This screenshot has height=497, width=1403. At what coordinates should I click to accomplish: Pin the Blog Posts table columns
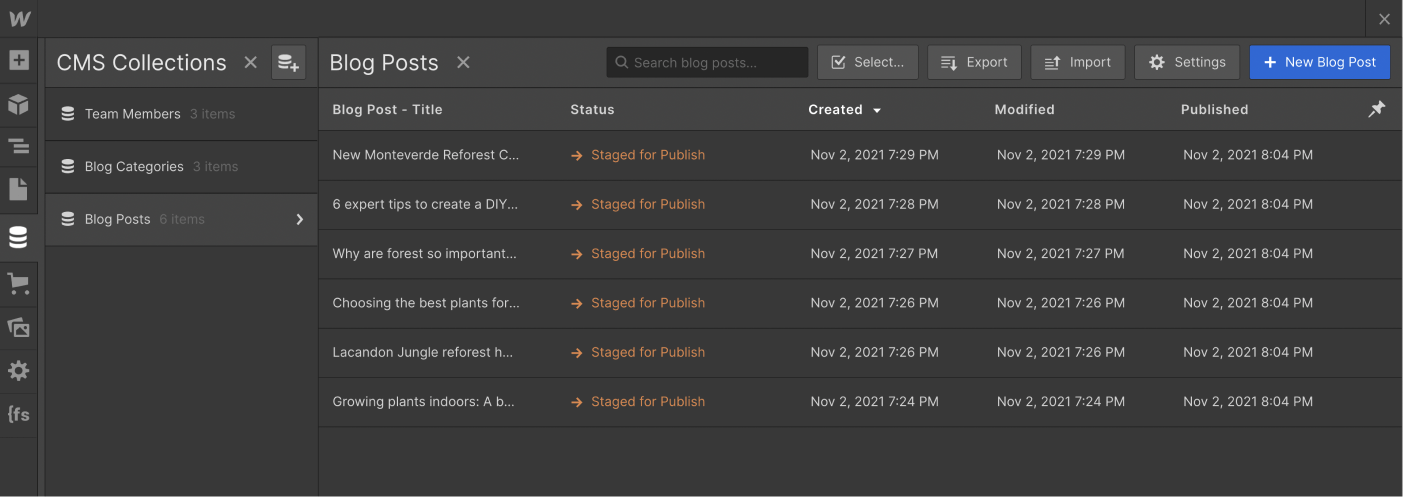pos(1377,109)
